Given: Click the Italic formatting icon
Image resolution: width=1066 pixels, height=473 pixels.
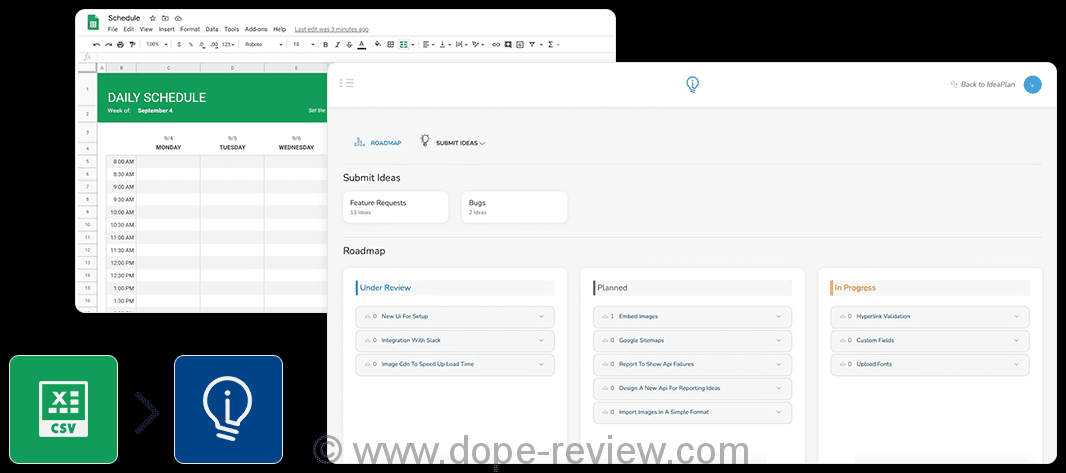Looking at the screenshot, I should point(338,45).
